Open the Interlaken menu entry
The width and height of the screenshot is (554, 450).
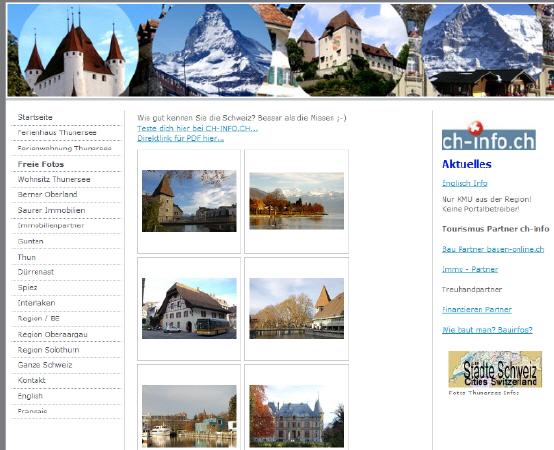pyautogui.click(x=36, y=303)
